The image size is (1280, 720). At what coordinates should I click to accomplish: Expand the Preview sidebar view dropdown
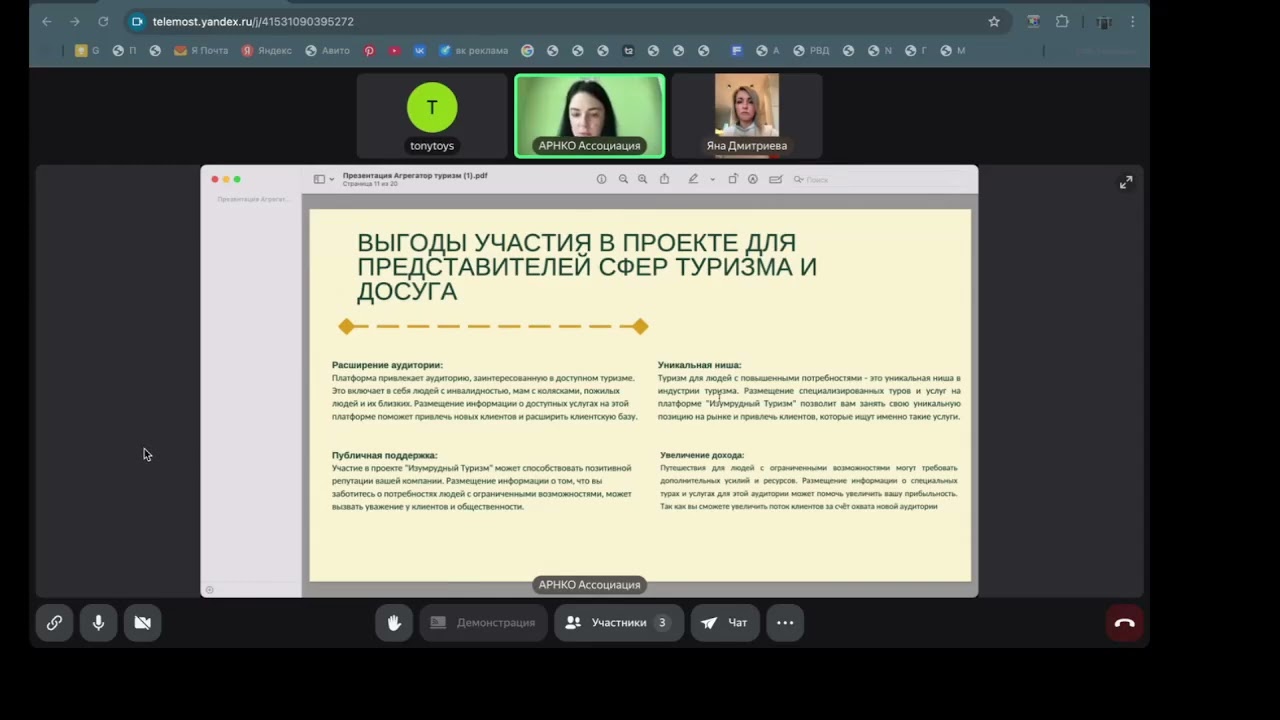click(324, 179)
